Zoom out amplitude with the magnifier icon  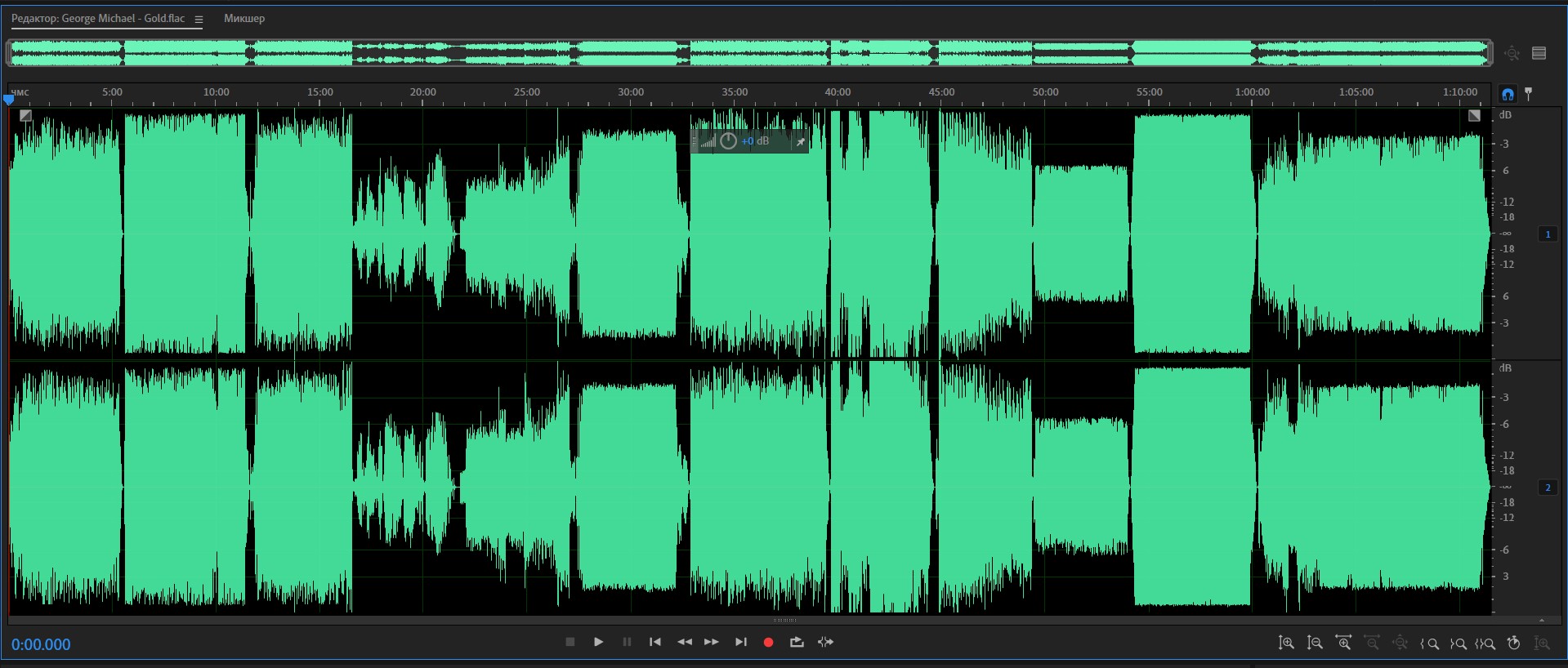point(1314,643)
